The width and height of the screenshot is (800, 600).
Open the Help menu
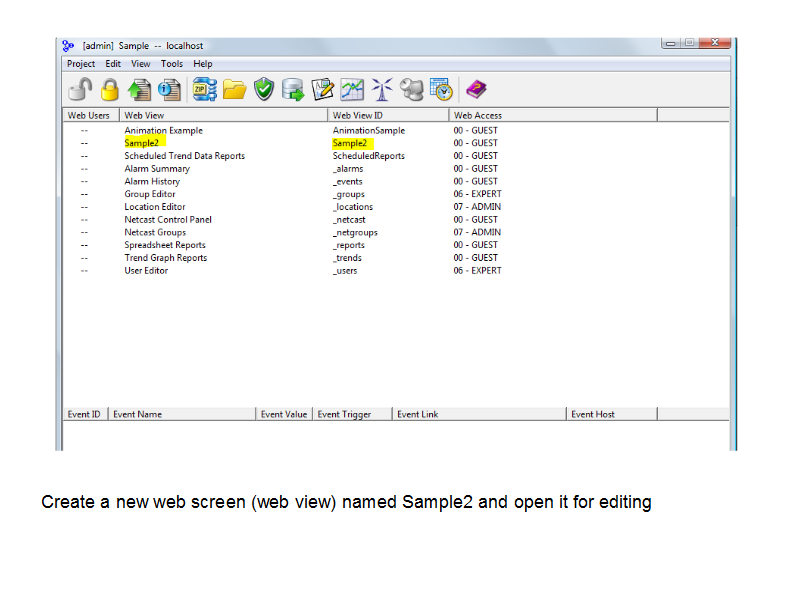coord(203,64)
